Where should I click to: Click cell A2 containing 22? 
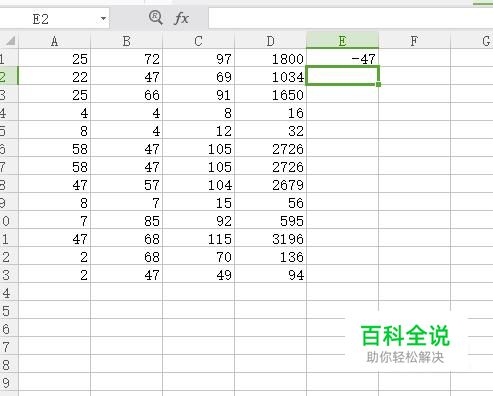[x=54, y=76]
